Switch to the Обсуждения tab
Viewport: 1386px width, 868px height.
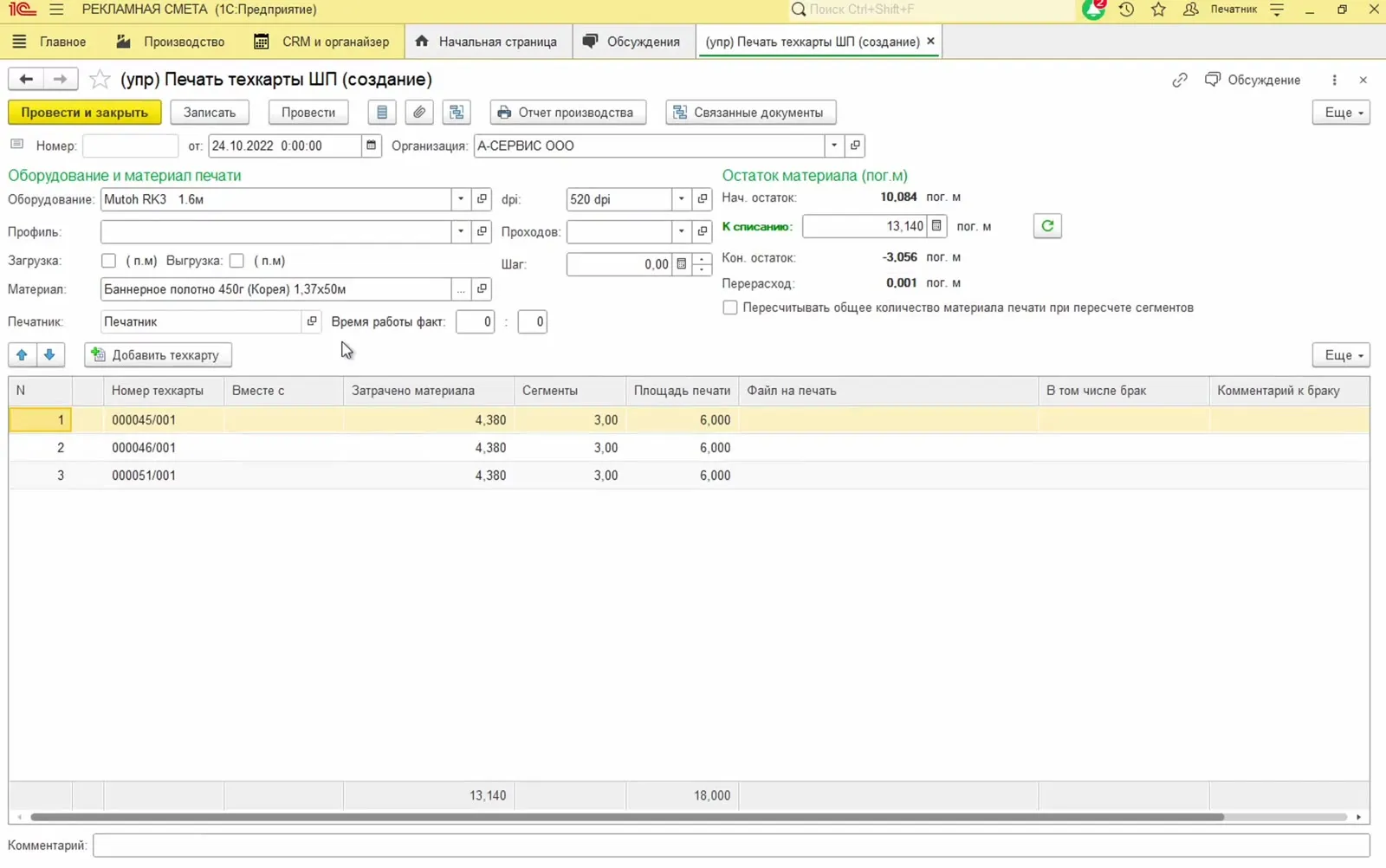633,42
